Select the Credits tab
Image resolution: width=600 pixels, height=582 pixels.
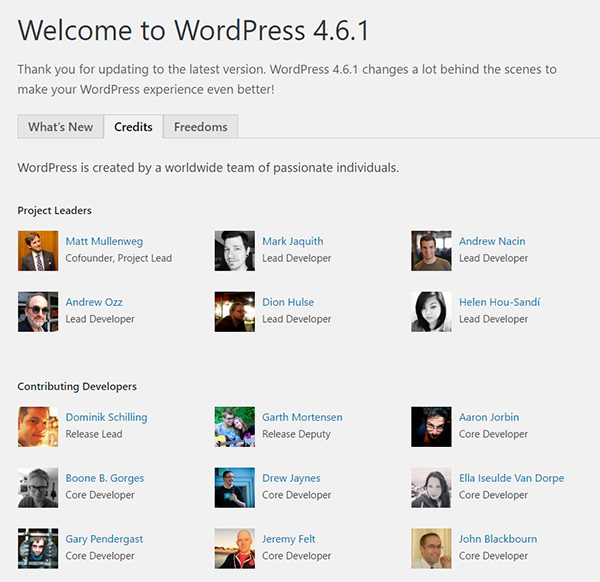[133, 127]
